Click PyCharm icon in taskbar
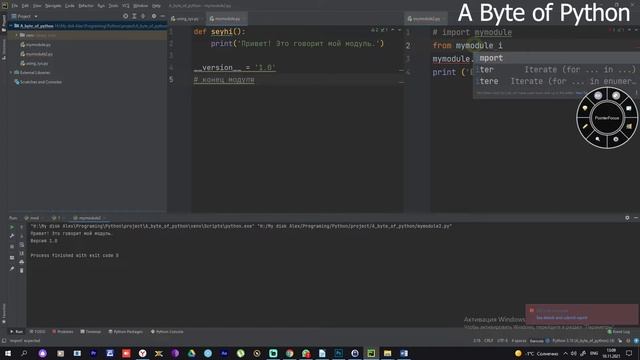 pos(371,353)
